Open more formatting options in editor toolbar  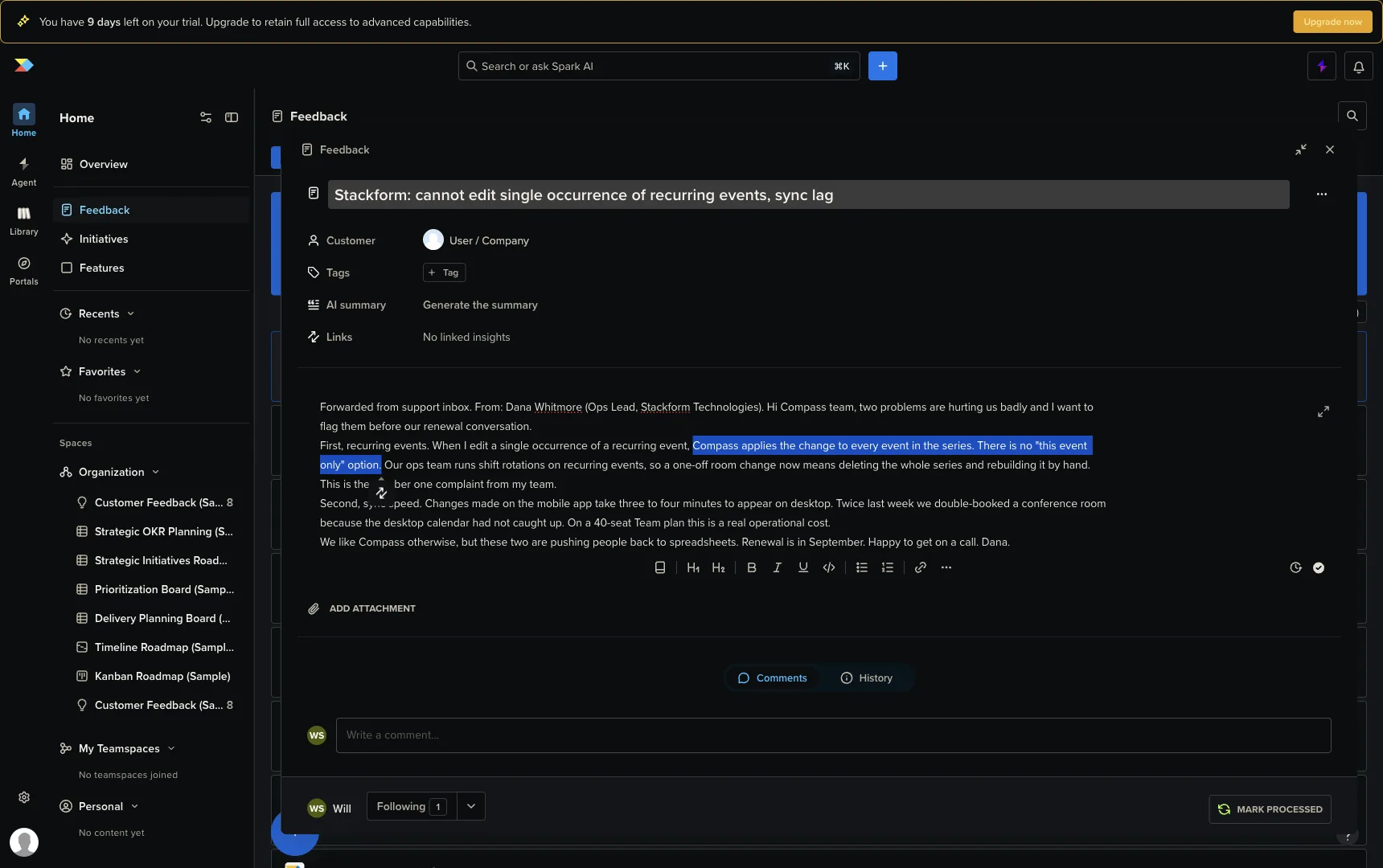pyautogui.click(x=946, y=567)
